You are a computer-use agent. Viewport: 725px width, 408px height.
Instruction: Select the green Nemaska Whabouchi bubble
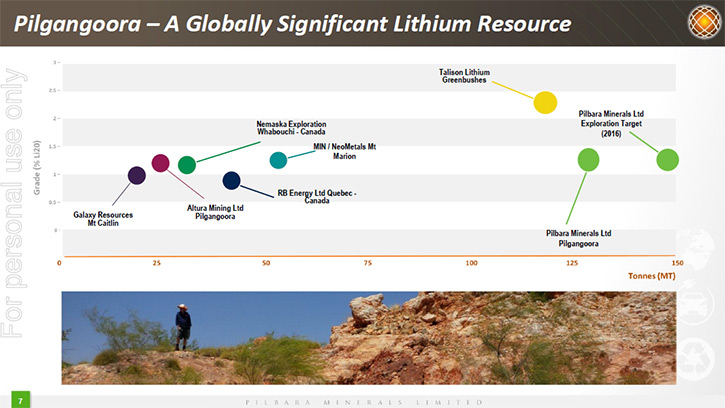(187, 165)
